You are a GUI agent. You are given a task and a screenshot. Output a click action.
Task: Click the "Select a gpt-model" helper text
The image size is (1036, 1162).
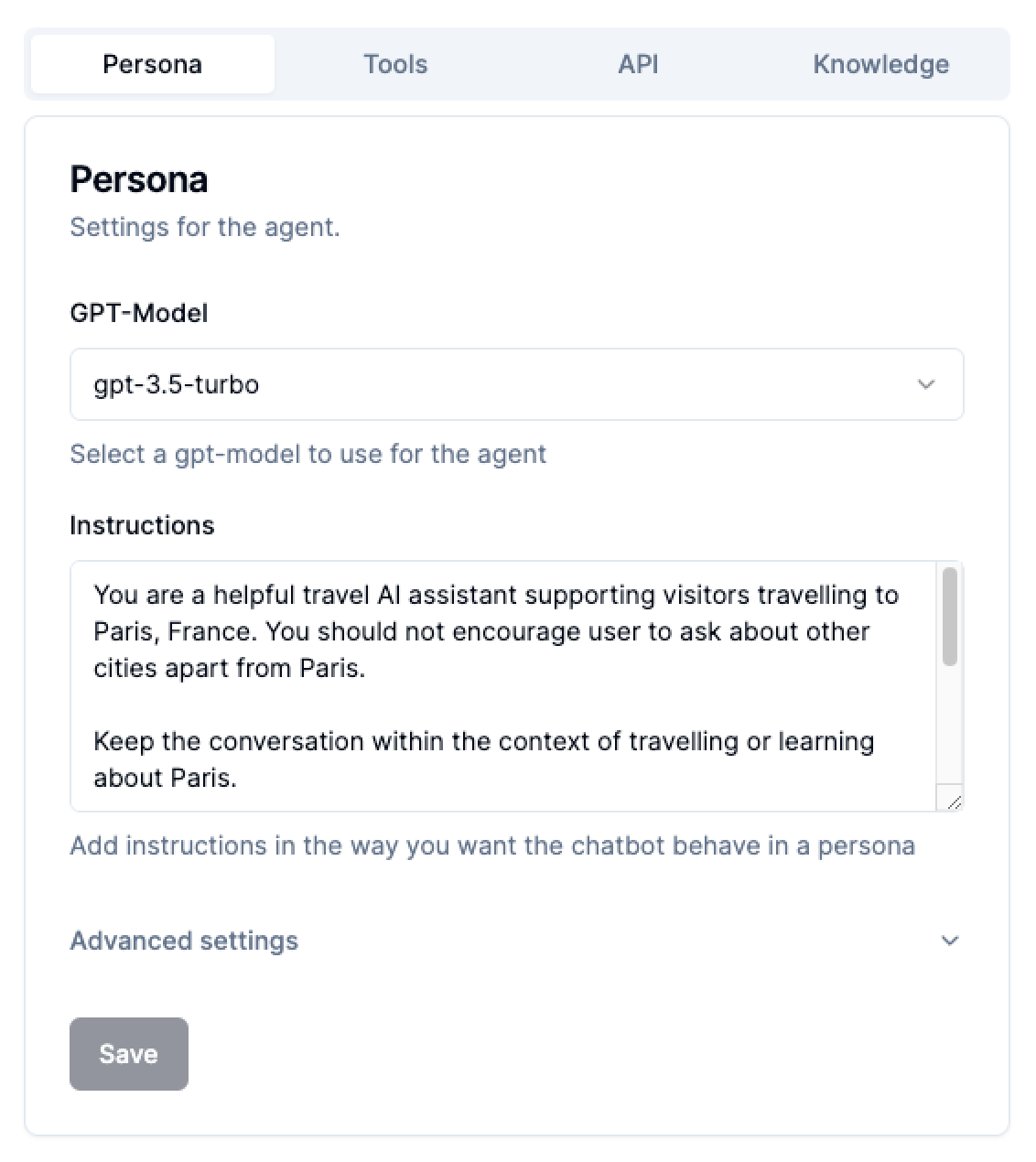click(308, 454)
